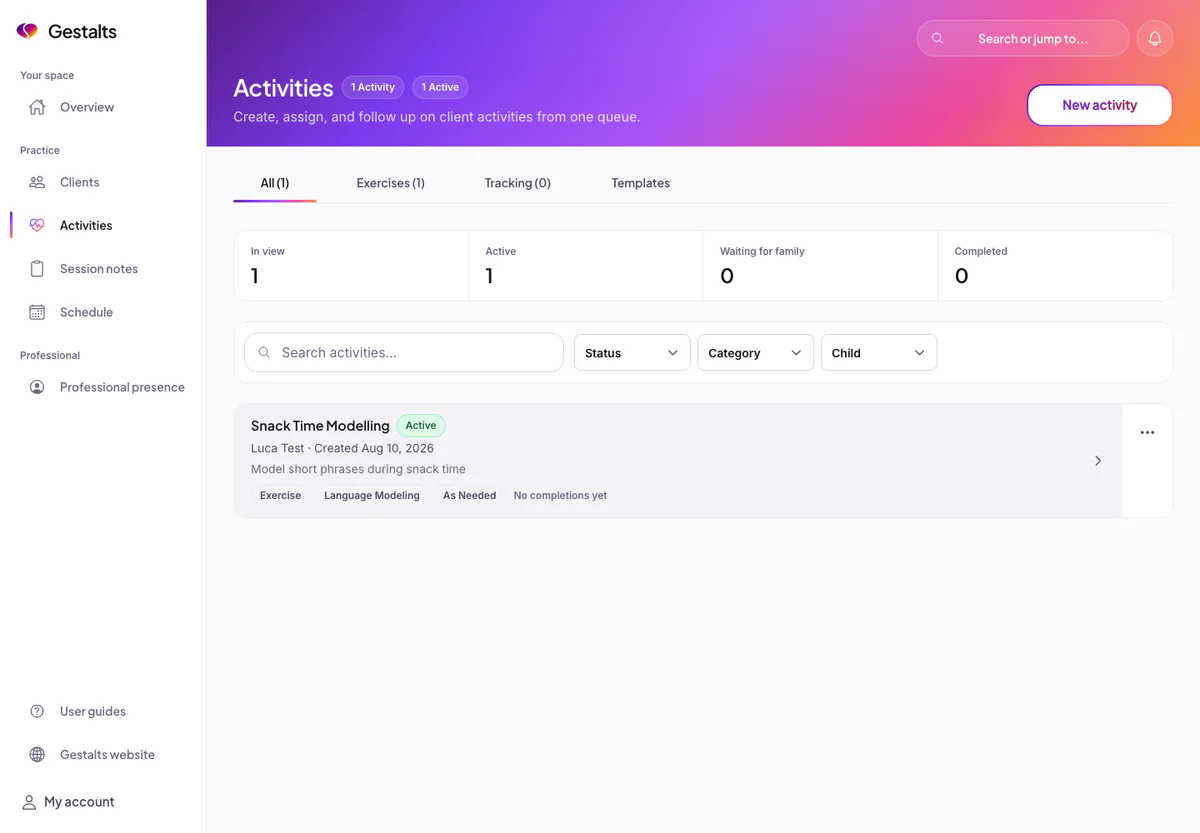Expand the Child filter dropdown

click(879, 353)
